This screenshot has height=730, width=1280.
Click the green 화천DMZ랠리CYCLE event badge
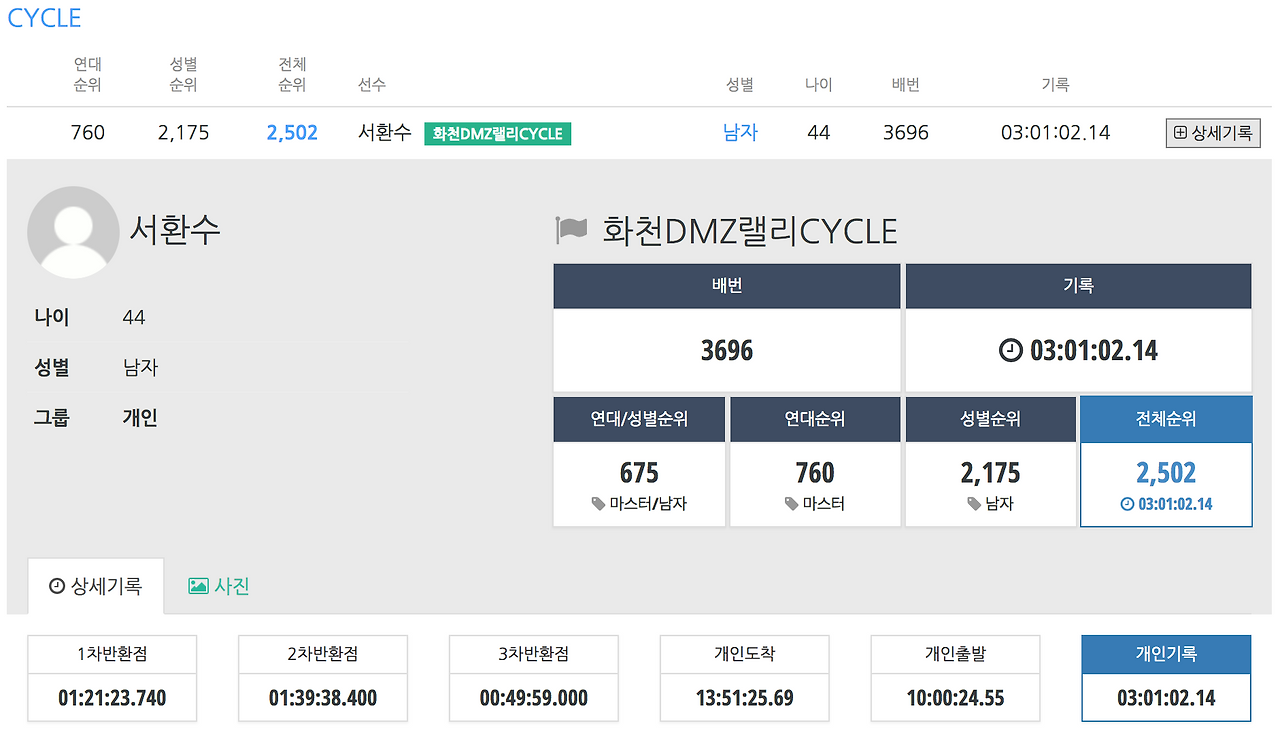[497, 132]
